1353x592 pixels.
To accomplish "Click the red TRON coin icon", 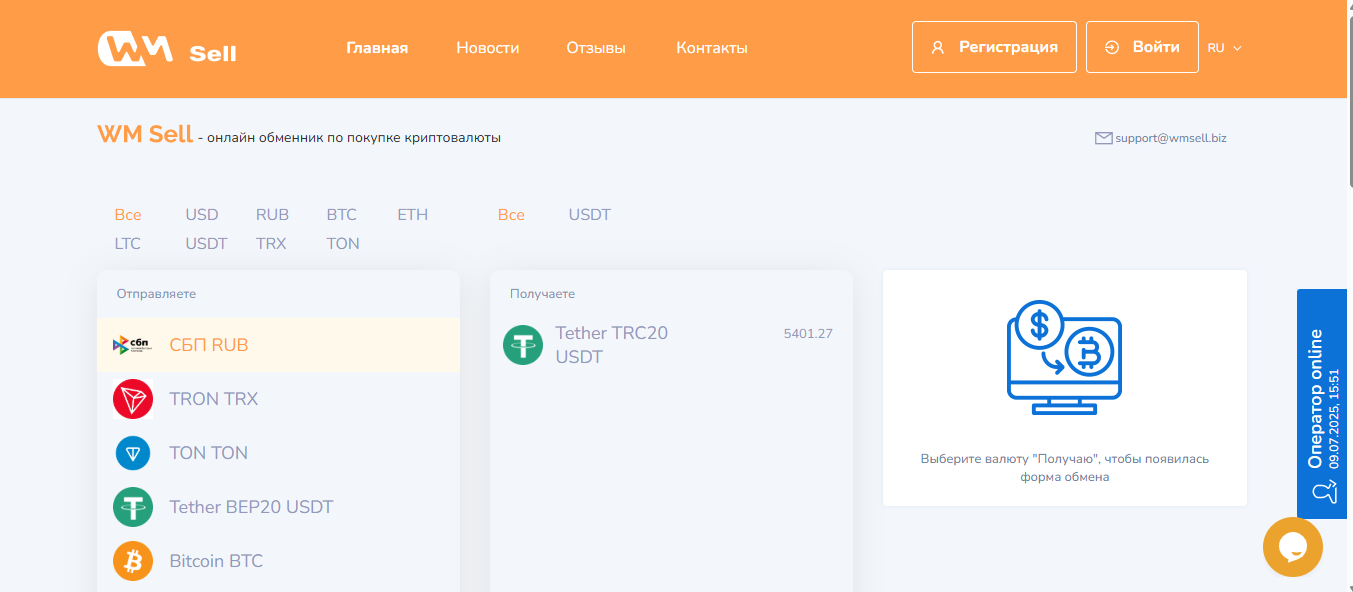I will coord(132,399).
